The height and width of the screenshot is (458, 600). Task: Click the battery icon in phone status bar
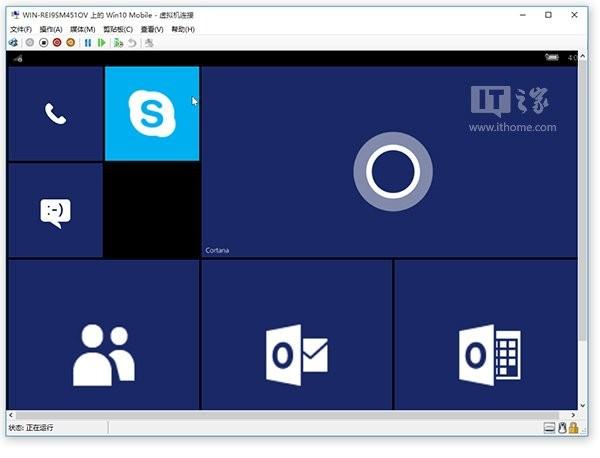[552, 57]
